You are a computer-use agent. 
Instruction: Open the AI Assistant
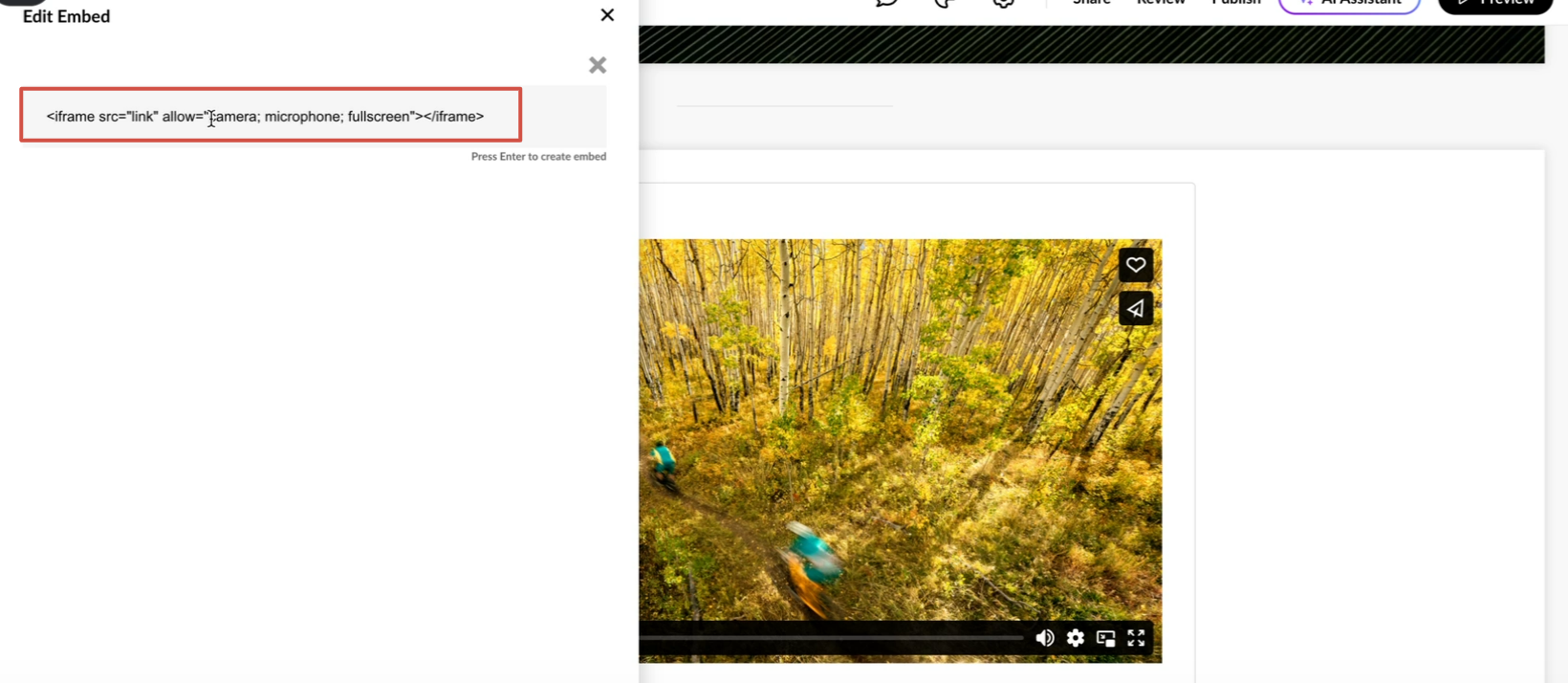[x=1349, y=4]
